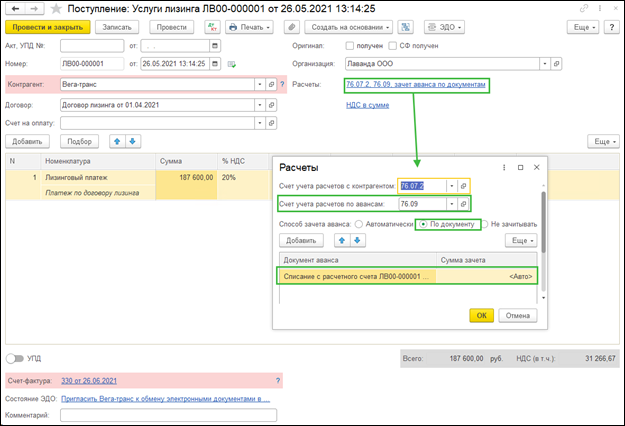Screen dimensions: 625x426
Task: Move advance row up in Расчеты dialog
Action: (x=342, y=240)
